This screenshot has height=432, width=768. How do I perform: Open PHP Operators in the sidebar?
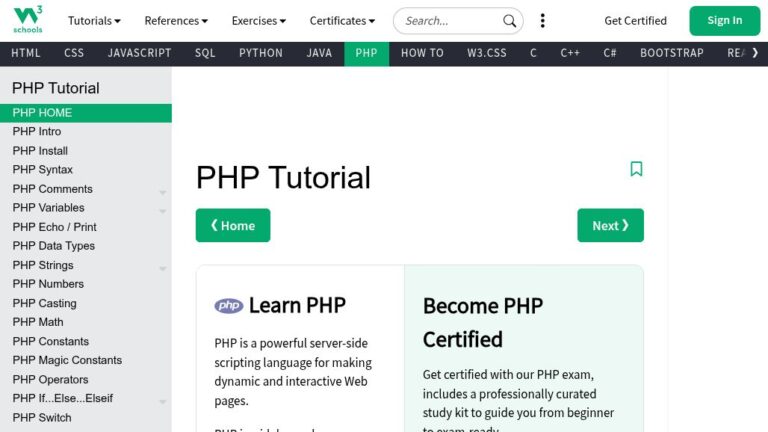[86, 380]
